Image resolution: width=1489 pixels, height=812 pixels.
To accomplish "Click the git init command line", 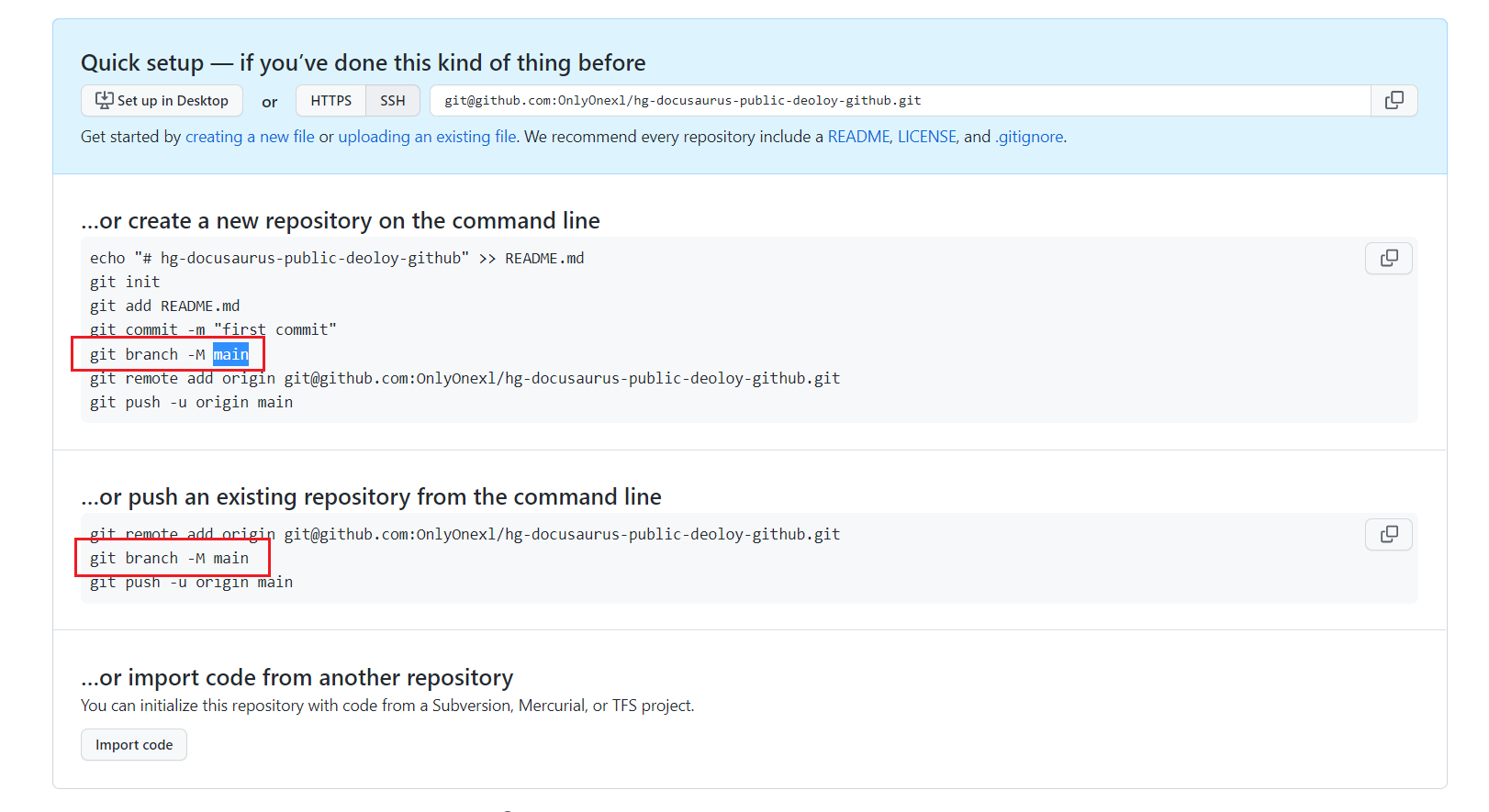I will 125,282.
